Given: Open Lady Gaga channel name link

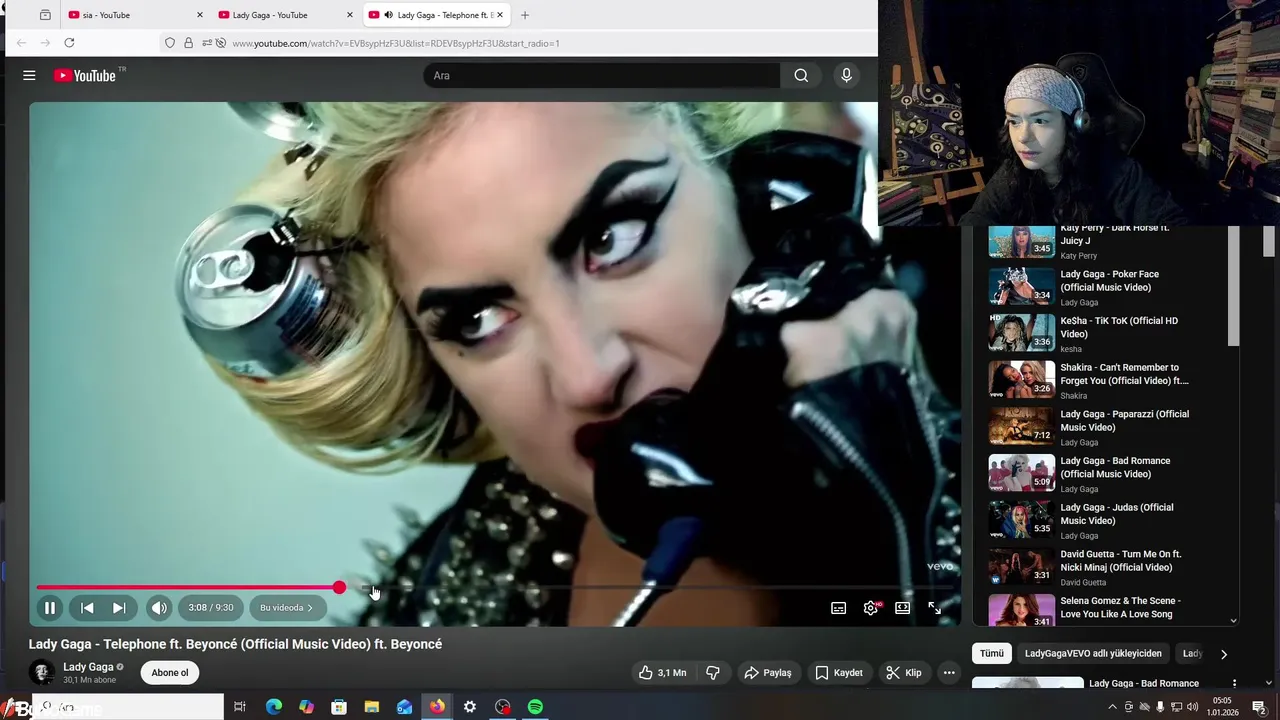Looking at the screenshot, I should point(88,667).
